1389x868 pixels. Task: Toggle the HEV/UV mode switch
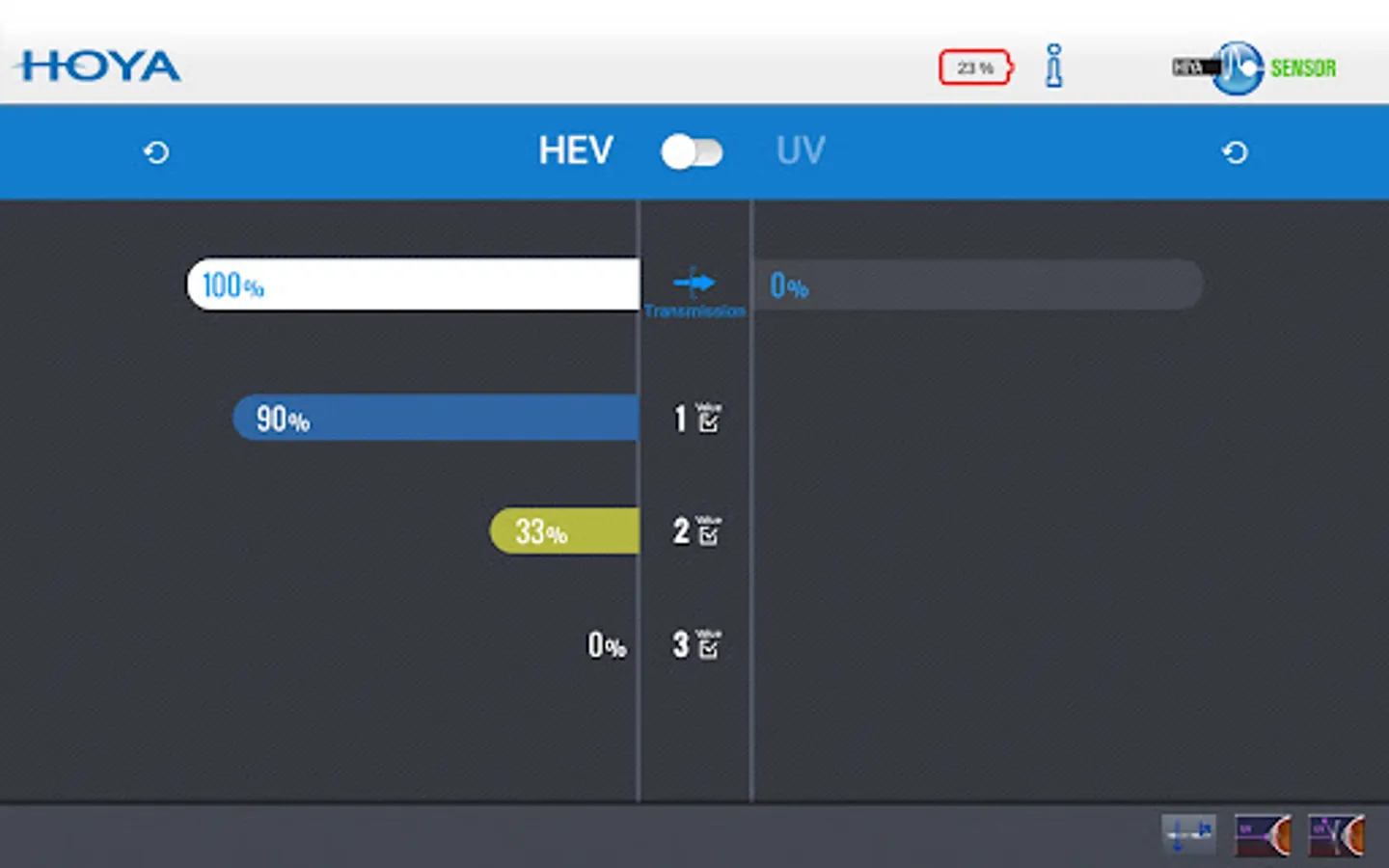coord(692,152)
